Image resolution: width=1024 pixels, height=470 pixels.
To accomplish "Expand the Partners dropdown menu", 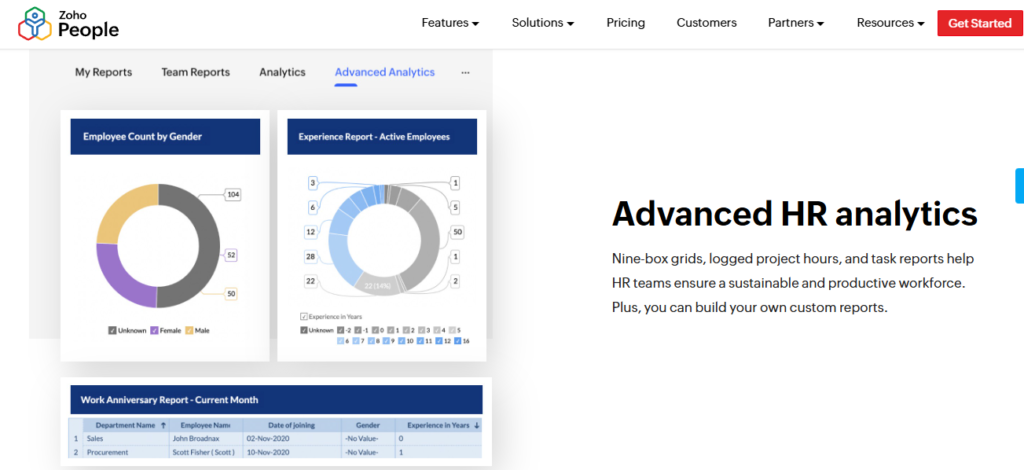I will click(795, 23).
